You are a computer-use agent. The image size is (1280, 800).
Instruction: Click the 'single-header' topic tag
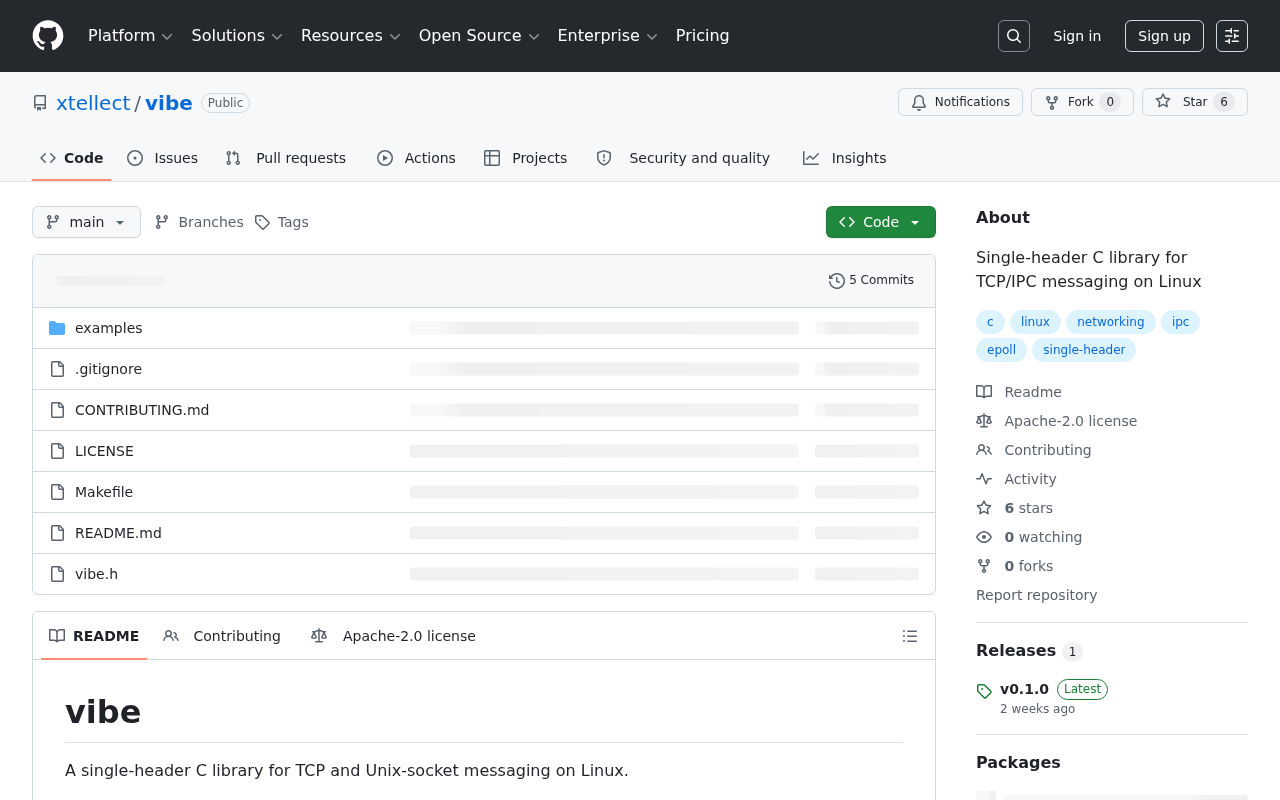pyautogui.click(x=1084, y=350)
